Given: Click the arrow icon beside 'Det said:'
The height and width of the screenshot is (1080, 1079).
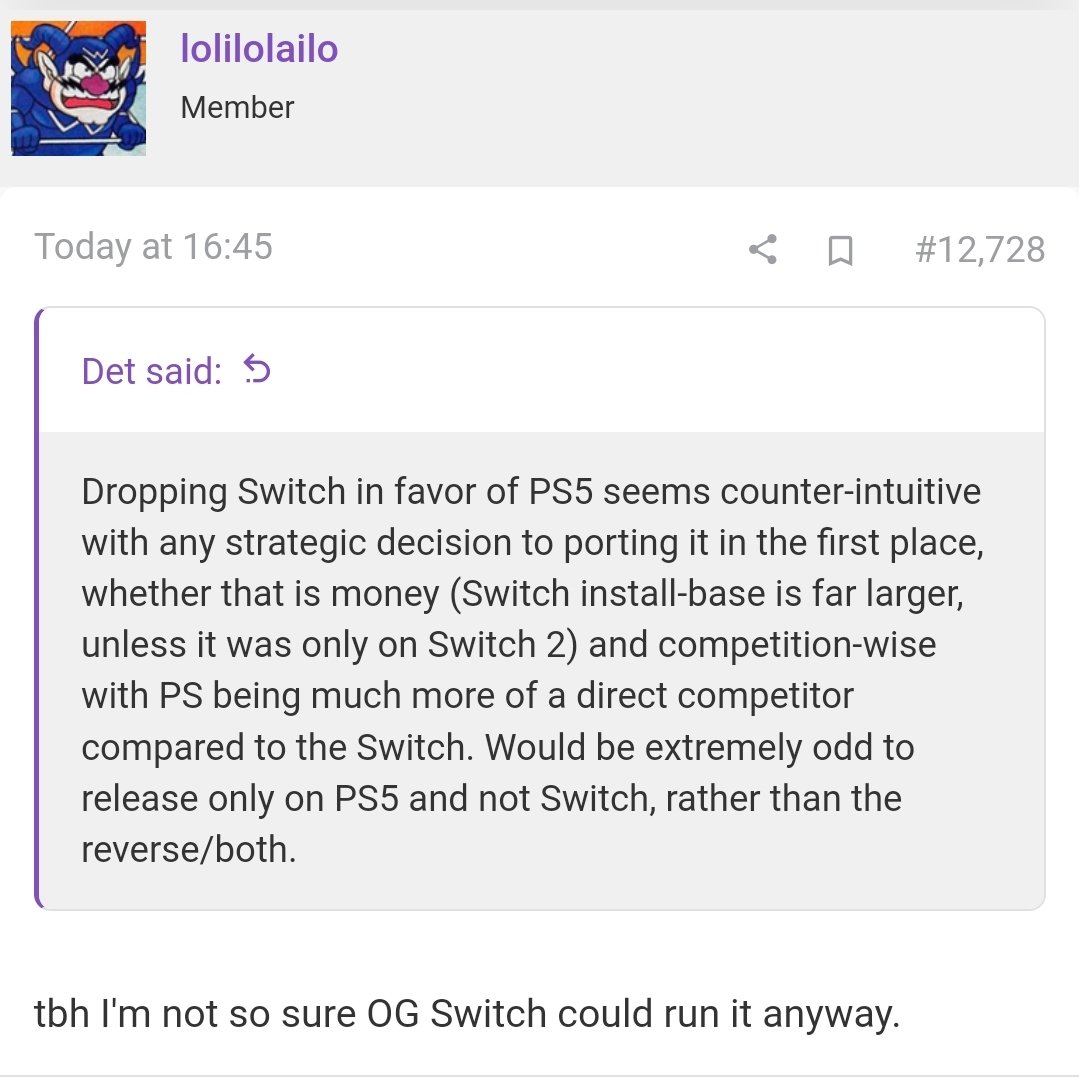Looking at the screenshot, I should (257, 371).
